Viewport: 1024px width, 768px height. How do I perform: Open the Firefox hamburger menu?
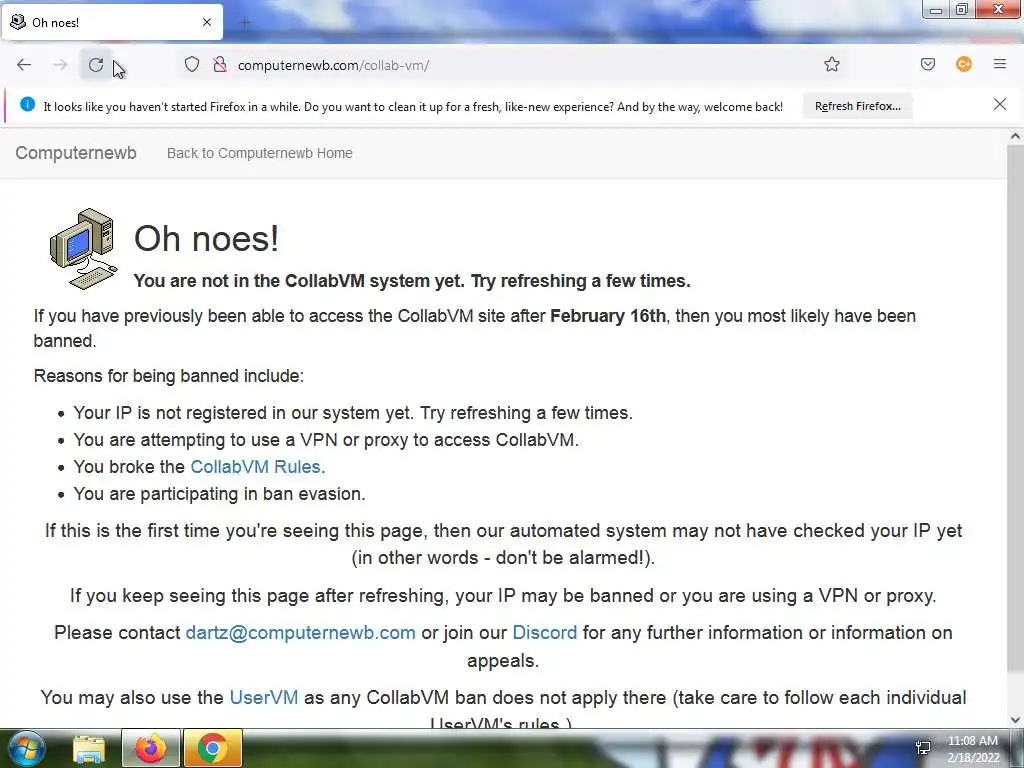1000,65
